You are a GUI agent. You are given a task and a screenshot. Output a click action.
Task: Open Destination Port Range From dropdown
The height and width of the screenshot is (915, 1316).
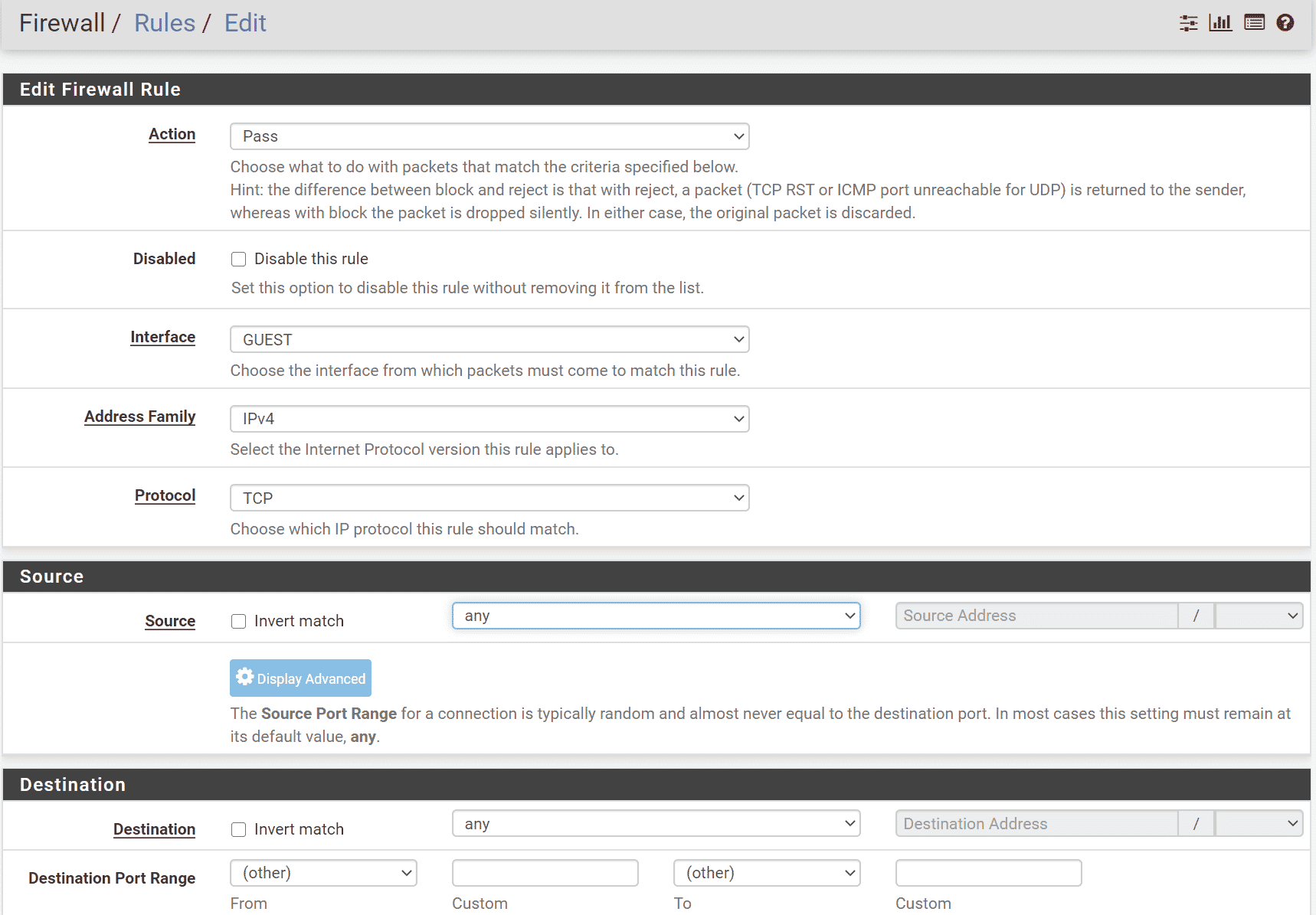[323, 873]
